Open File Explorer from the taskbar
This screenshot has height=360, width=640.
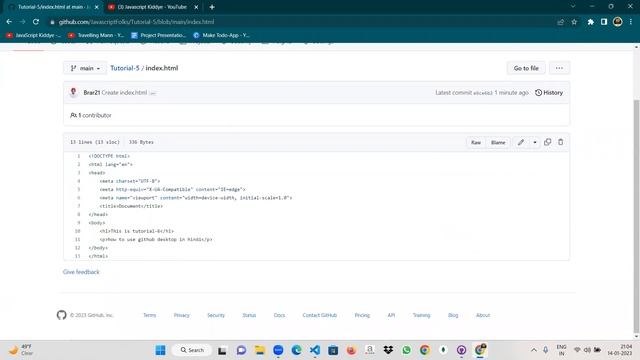(x=260, y=350)
